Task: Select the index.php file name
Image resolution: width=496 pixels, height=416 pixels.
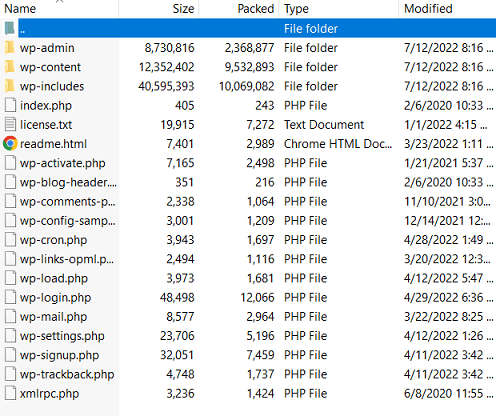Action: pyautogui.click(x=46, y=106)
